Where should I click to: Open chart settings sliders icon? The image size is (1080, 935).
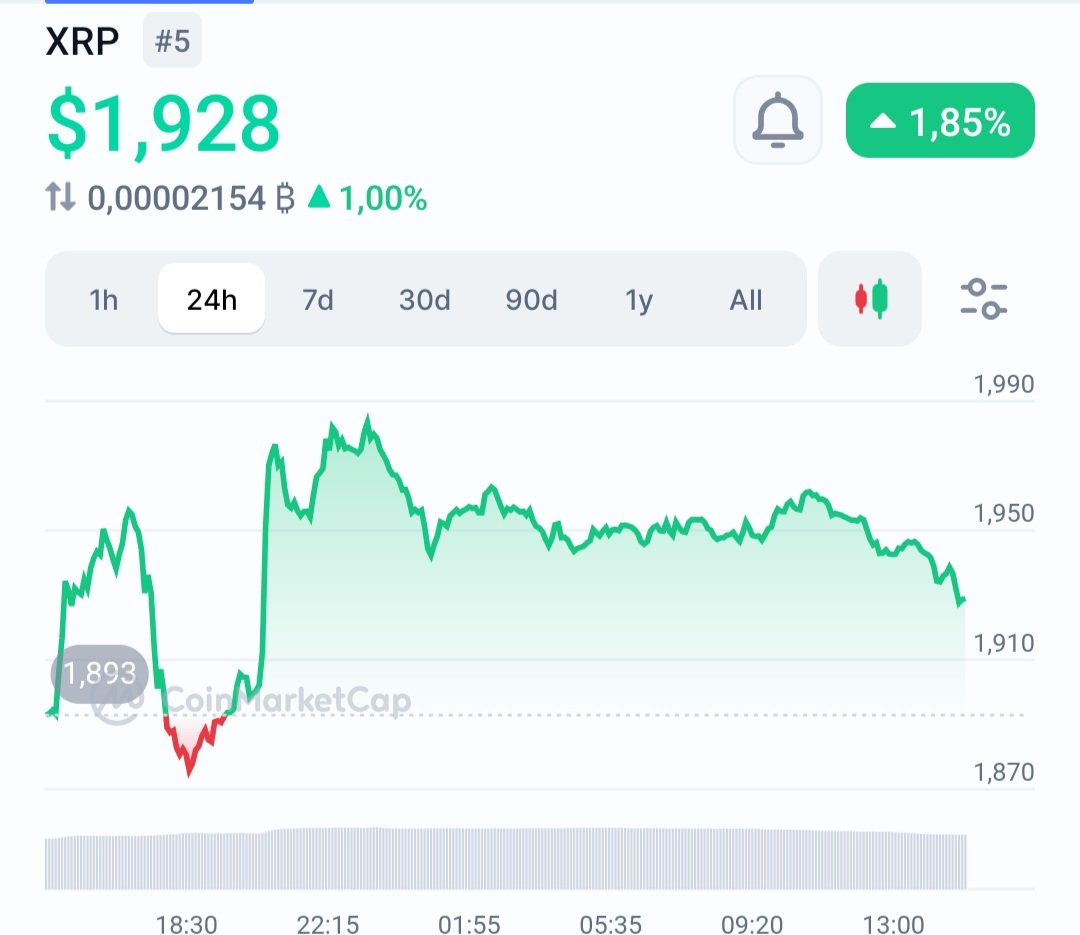[x=984, y=299]
